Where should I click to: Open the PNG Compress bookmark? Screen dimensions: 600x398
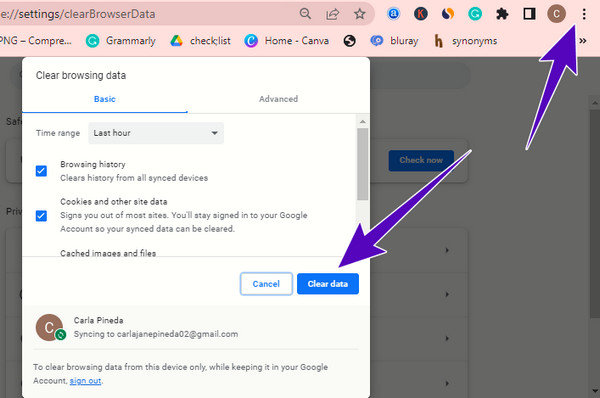[36, 41]
